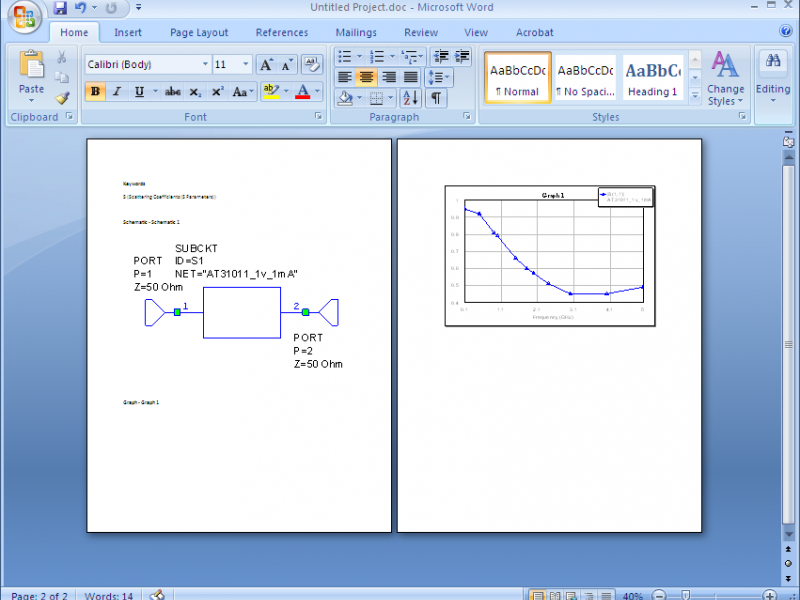Screen dimensions: 800x600
Task: Click the Show/Hide paragraph marks icon
Action: pyautogui.click(x=436, y=98)
